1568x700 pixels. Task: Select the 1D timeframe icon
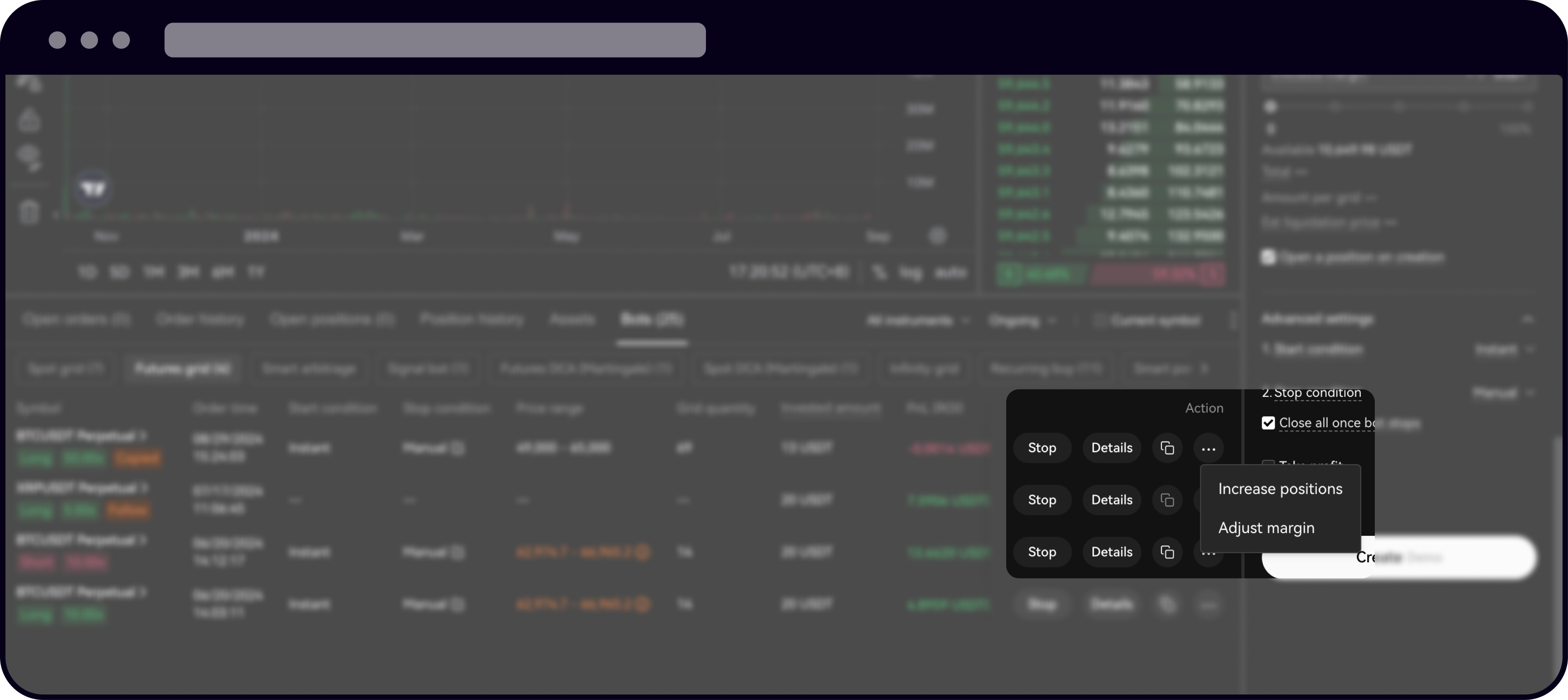click(x=87, y=272)
